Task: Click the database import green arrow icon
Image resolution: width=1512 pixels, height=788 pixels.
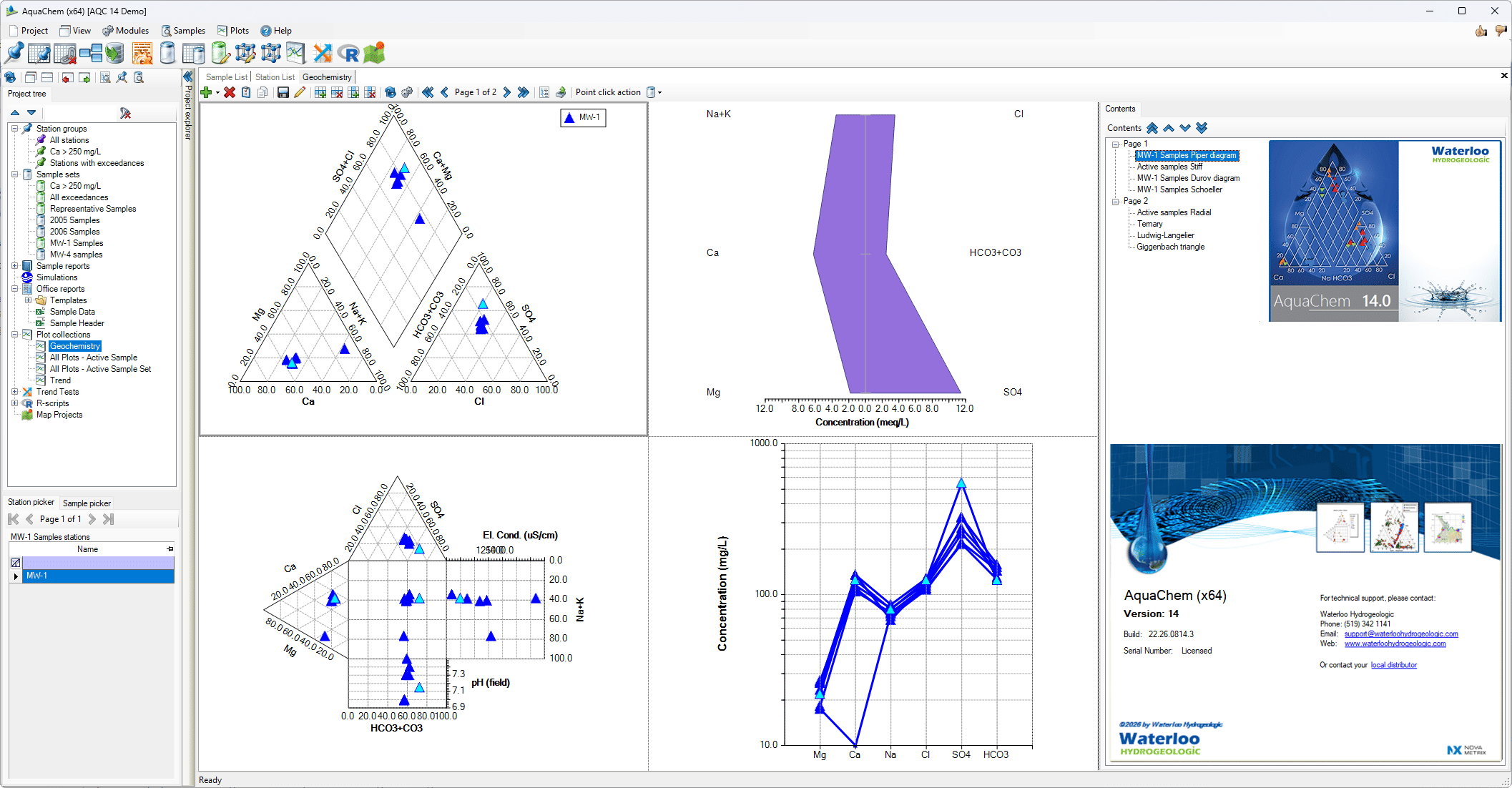Action: [114, 53]
